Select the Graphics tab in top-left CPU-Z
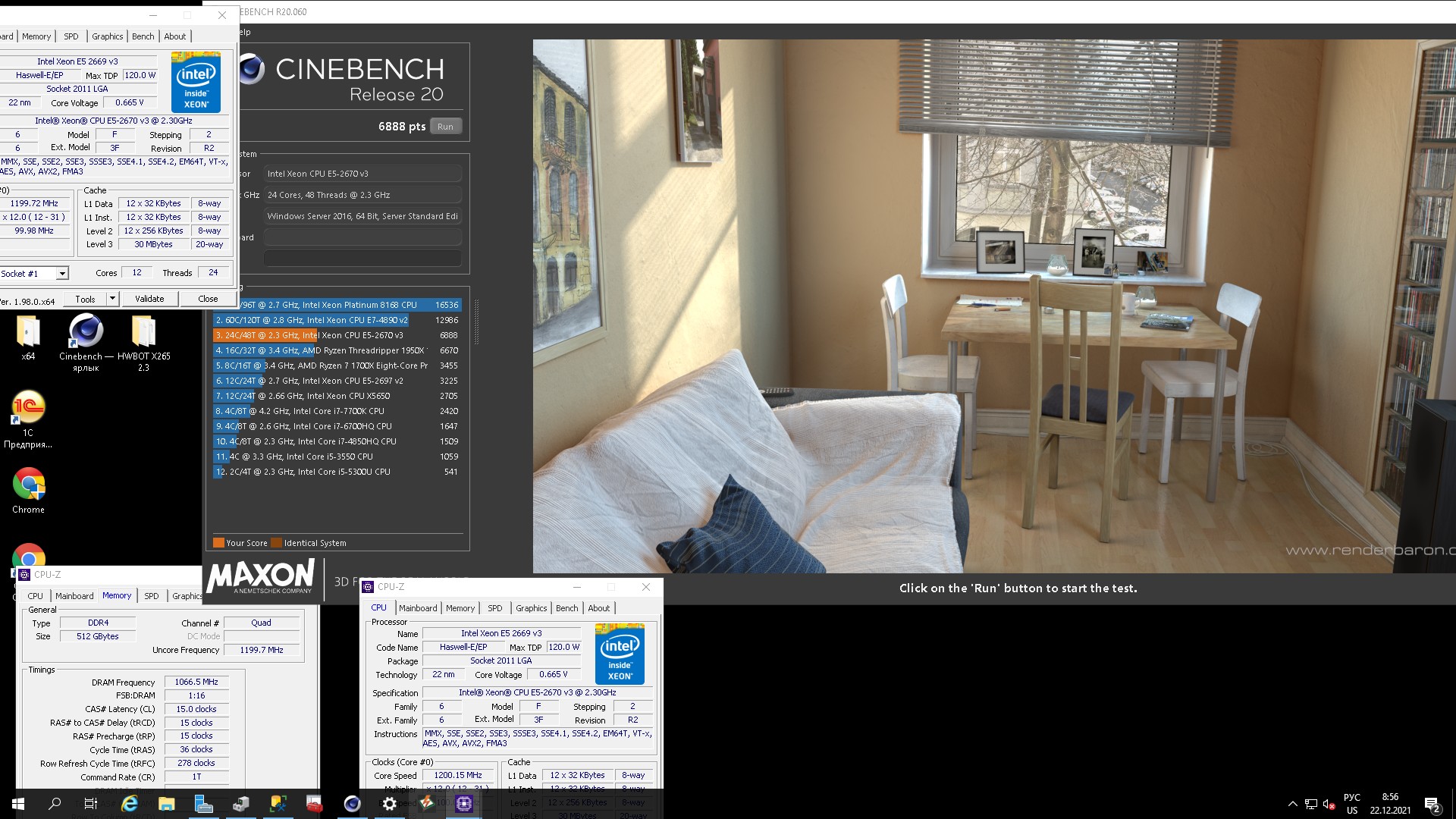This screenshot has width=1456, height=819. coord(107,36)
